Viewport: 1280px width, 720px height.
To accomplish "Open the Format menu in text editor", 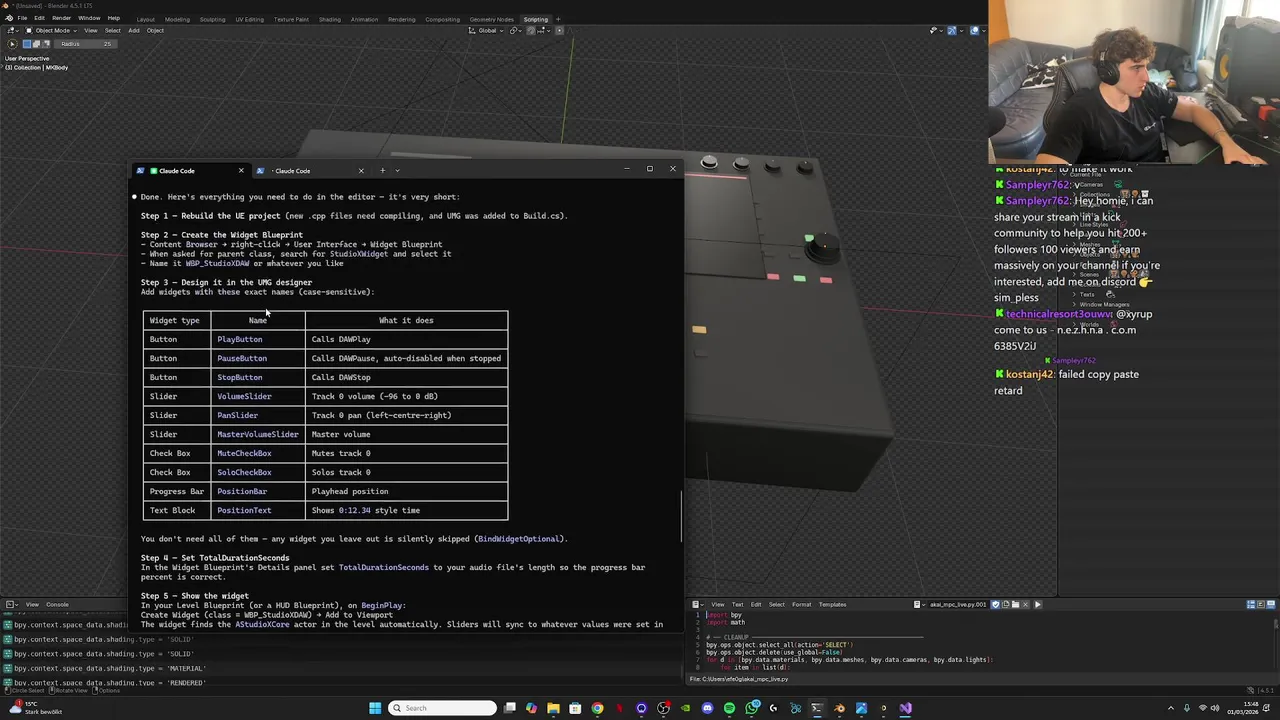I will 802,604.
